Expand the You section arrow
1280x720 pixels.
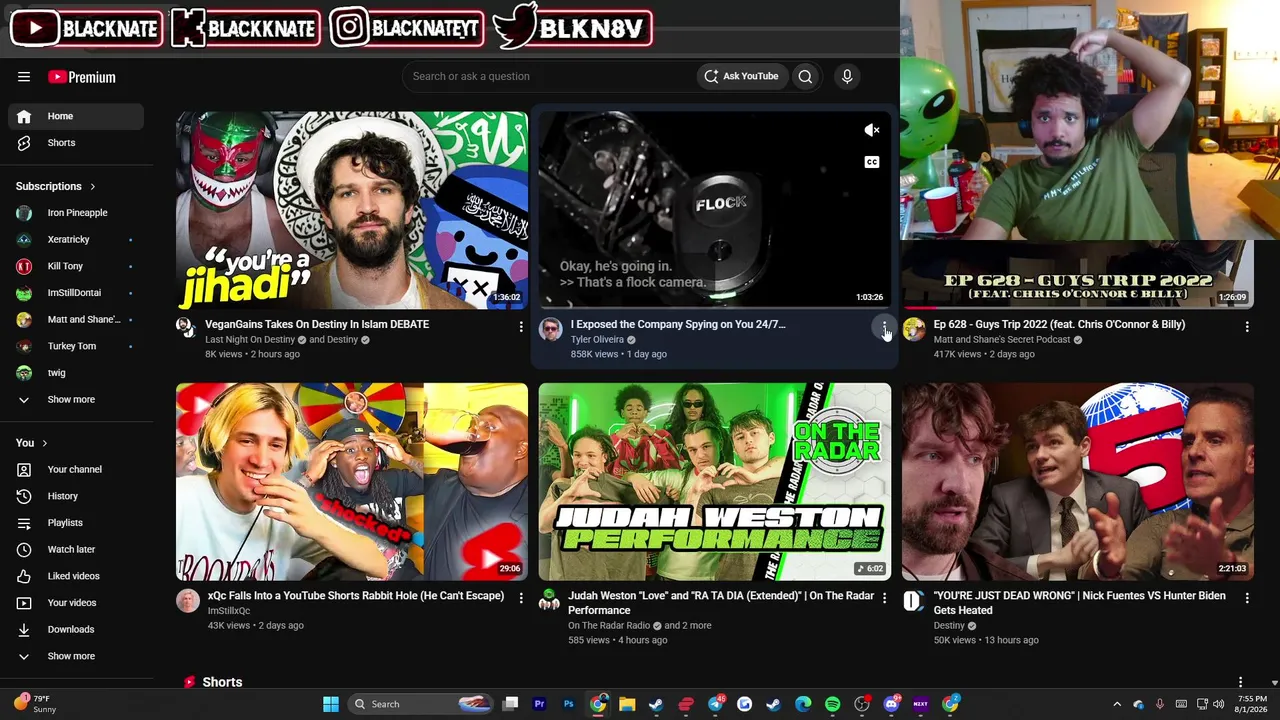(44, 443)
